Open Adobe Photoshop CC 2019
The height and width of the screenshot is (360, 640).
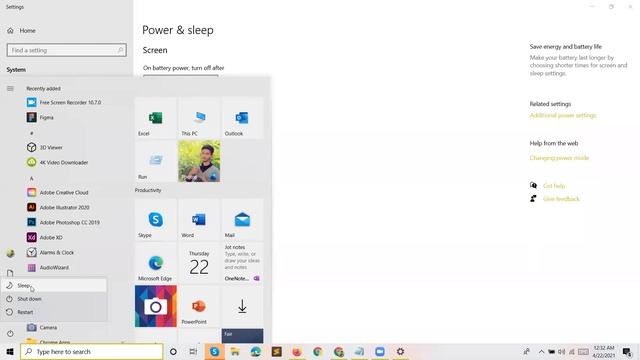click(x=63, y=222)
